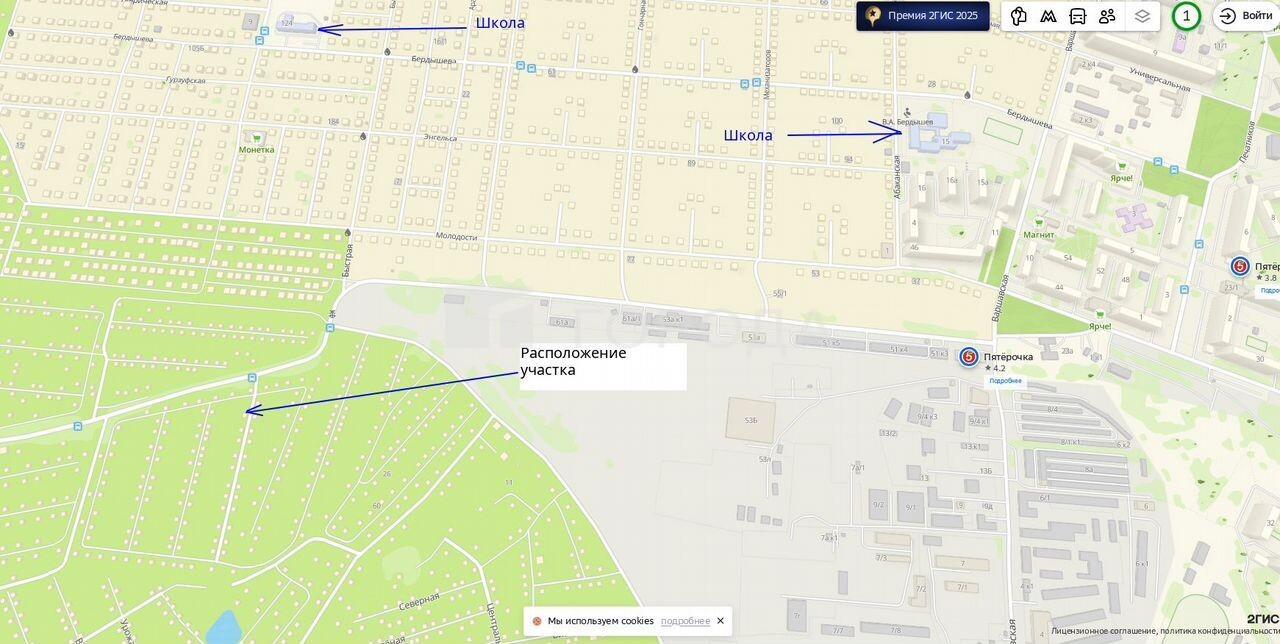
Task: Click the bus stop icon on Бердышева street
Action: (x=520, y=67)
